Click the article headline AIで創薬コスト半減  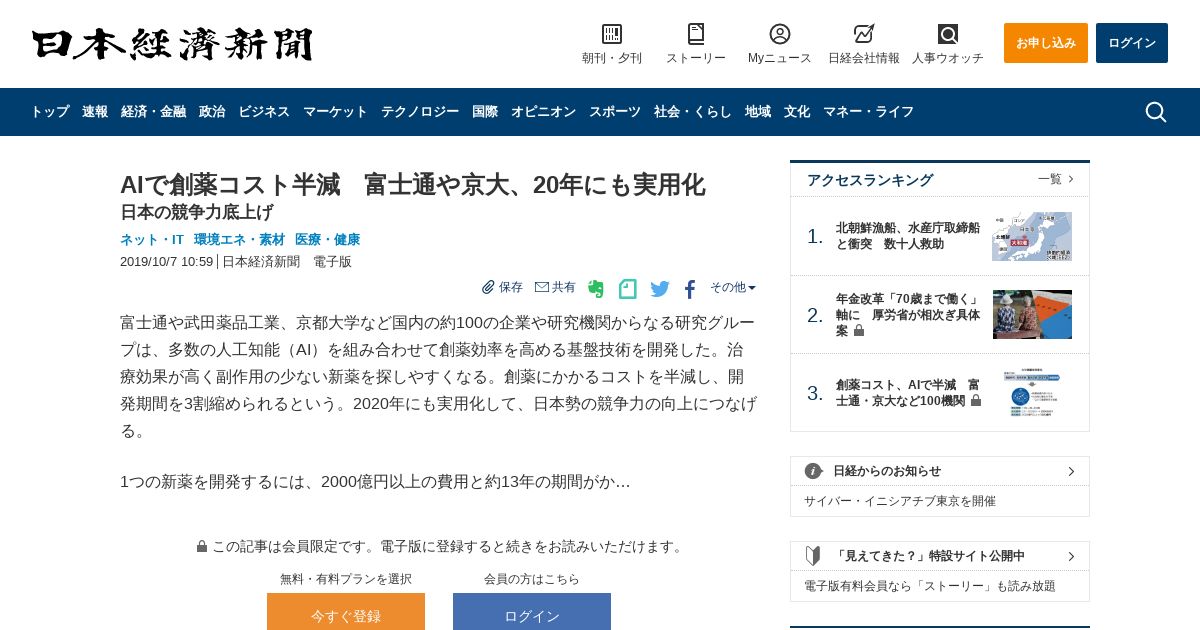412,185
